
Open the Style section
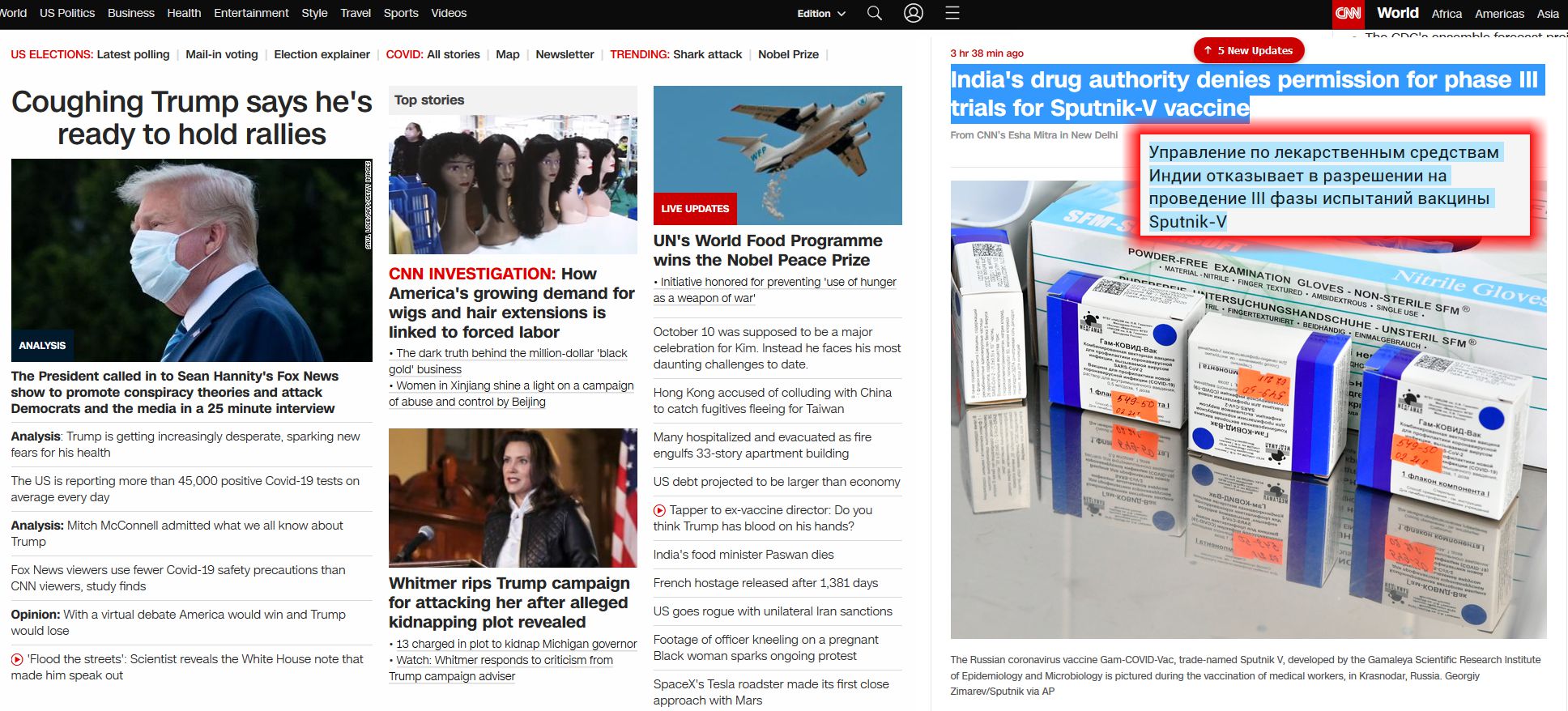pos(314,13)
